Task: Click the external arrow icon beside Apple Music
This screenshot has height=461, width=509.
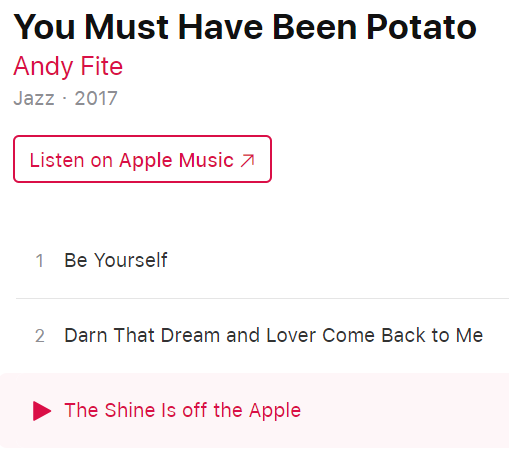Action: 248,160
